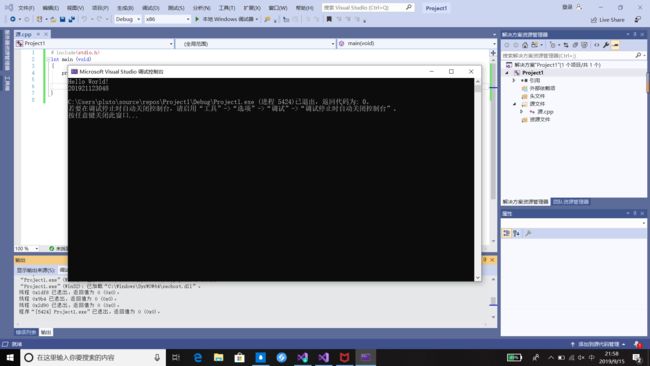This screenshot has width=650, height=366.
Task: Switch to the 团队资源管理器 tab
Action: point(571,202)
